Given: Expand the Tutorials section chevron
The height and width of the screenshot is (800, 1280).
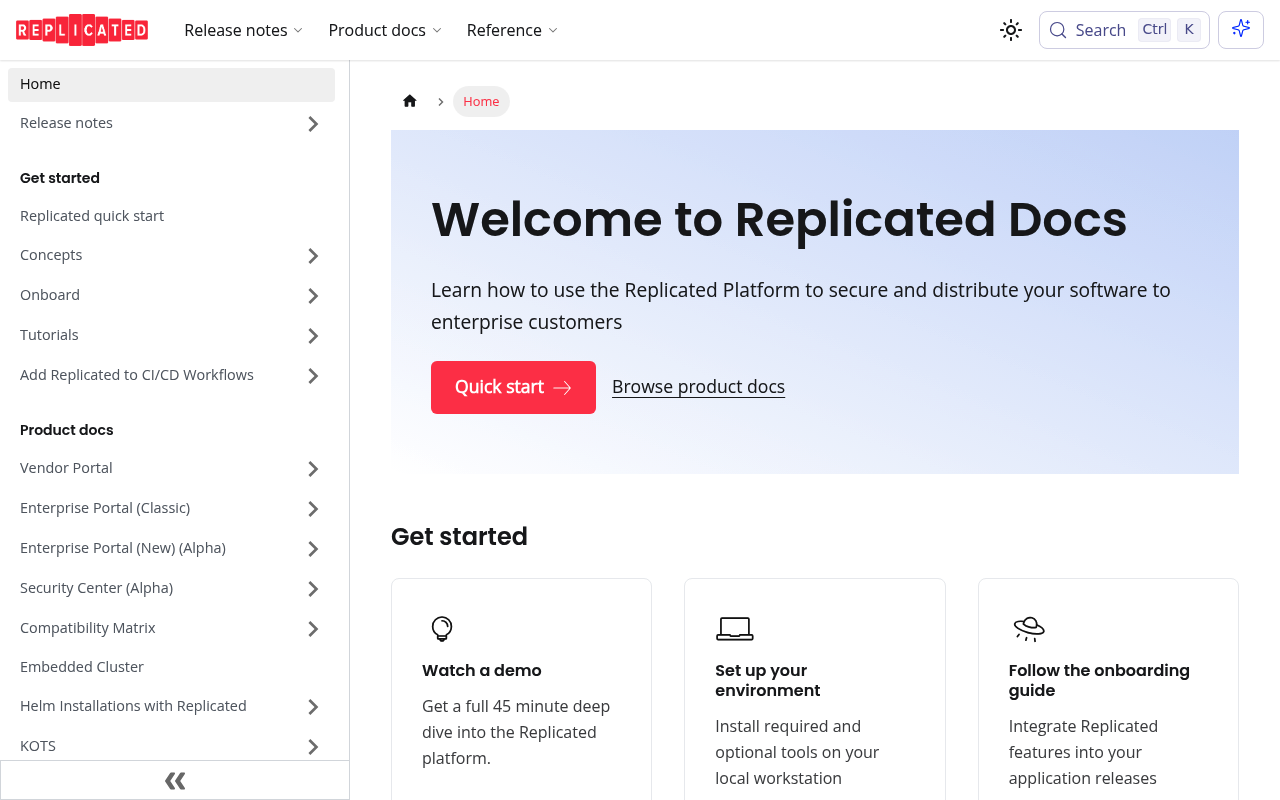Looking at the screenshot, I should coord(313,336).
